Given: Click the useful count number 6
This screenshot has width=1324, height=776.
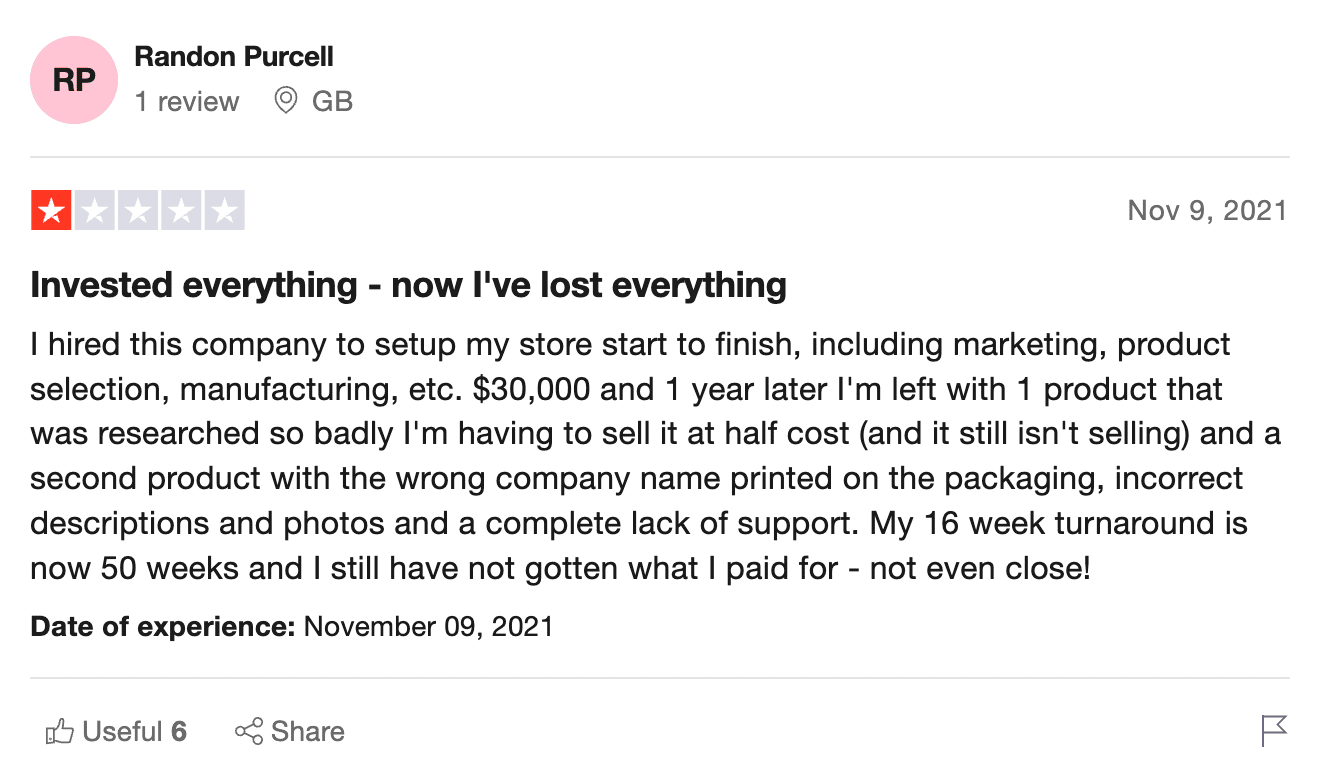Looking at the screenshot, I should (x=179, y=732).
